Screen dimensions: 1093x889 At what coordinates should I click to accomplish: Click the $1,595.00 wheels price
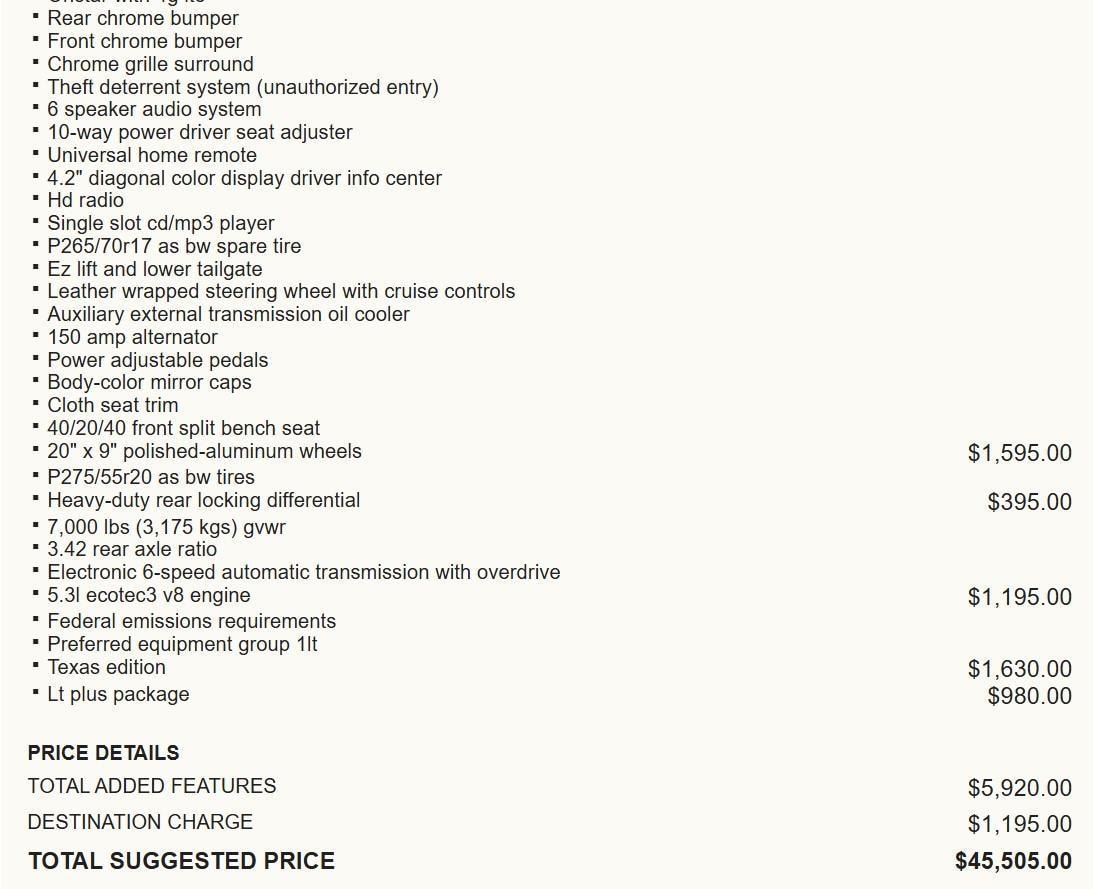coord(1020,453)
